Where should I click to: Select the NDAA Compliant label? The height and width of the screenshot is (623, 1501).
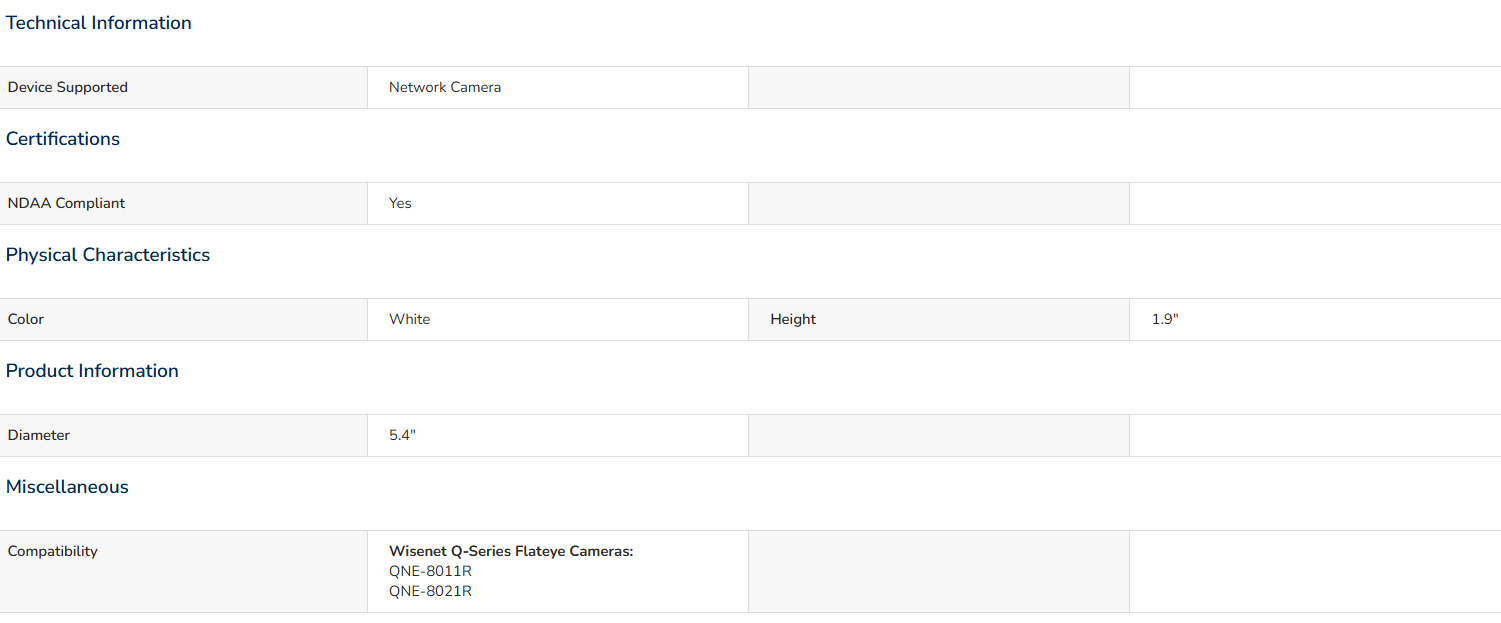coord(67,203)
